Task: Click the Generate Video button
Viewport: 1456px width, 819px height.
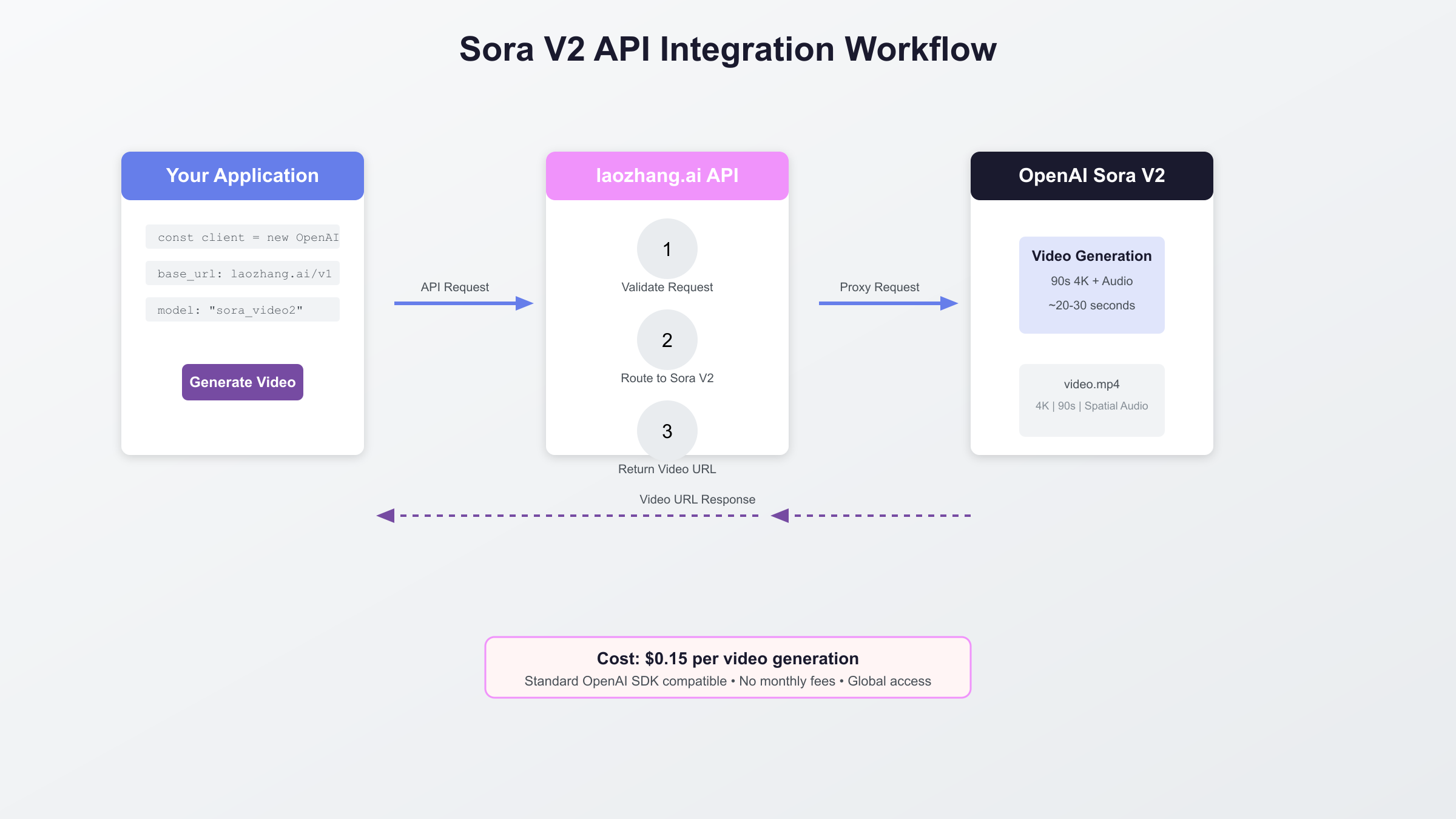Action: [242, 382]
